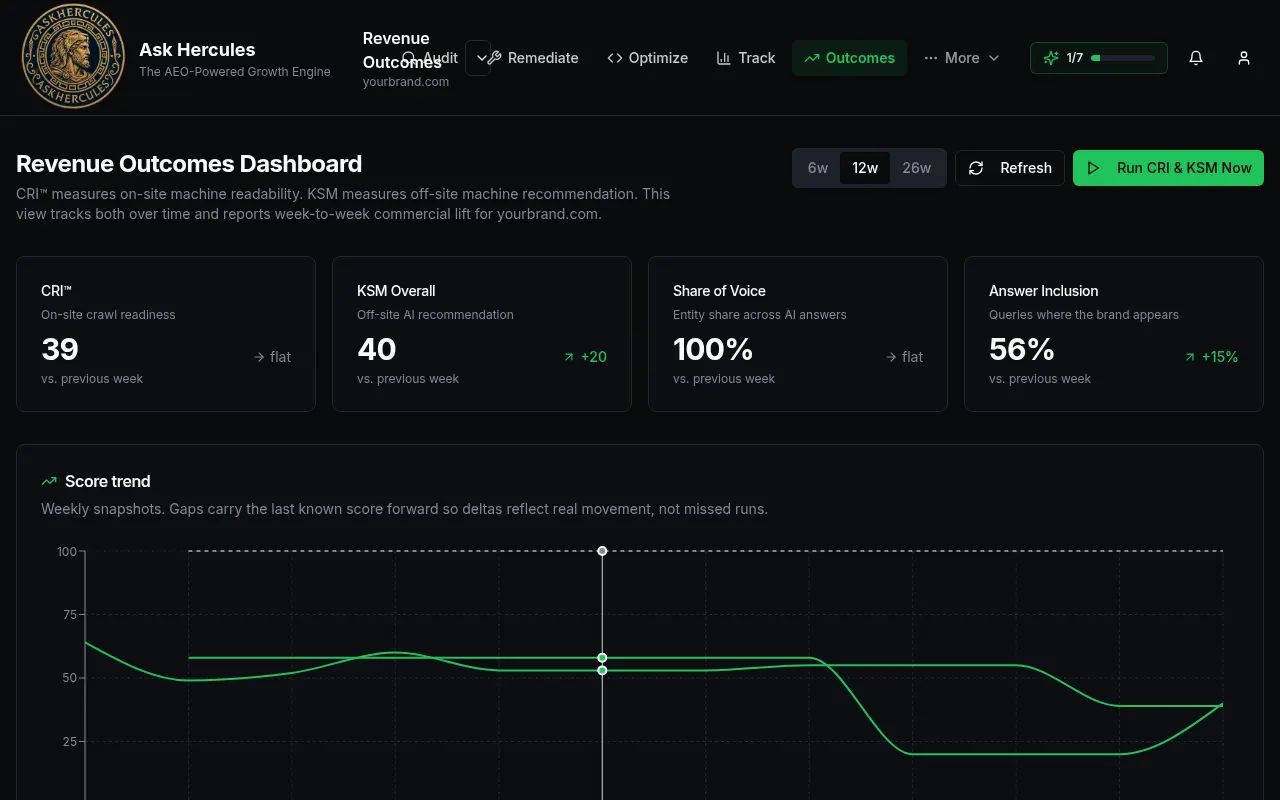Viewport: 1280px width, 800px height.
Task: Open the Audit tab
Action: pos(430,58)
